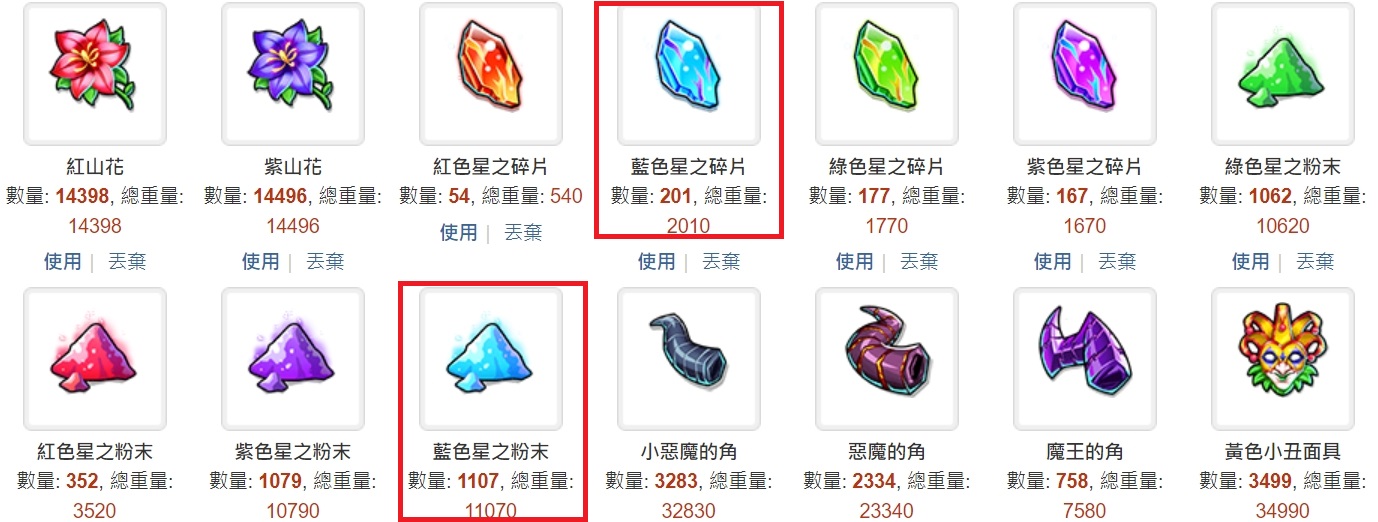
Task: Click 丟棄 link under 綠色星之粉末
Action: click(x=1315, y=262)
